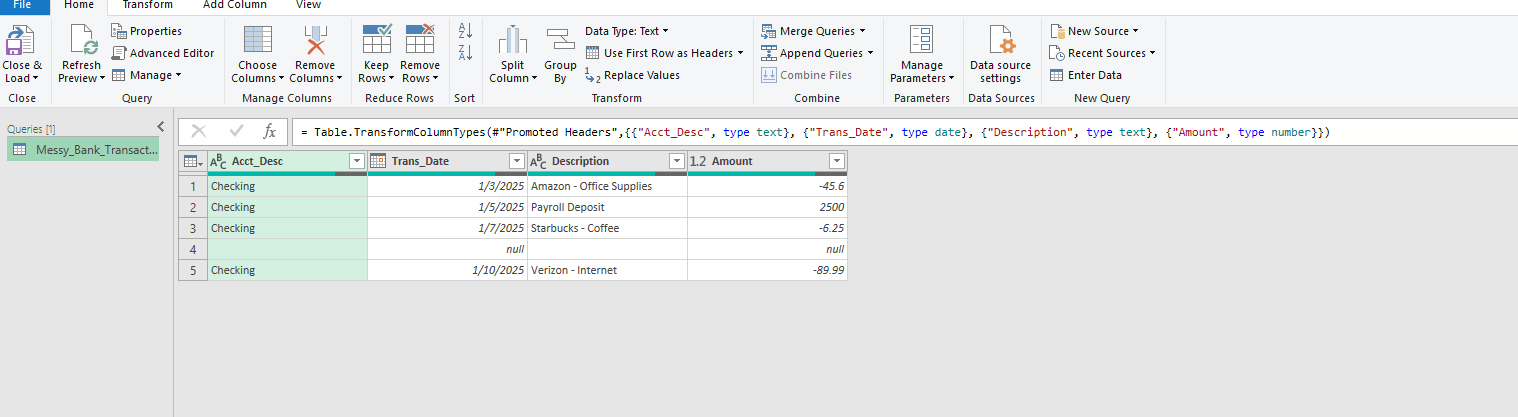
Task: Click the Amount number type icon
Action: pyautogui.click(x=698, y=161)
